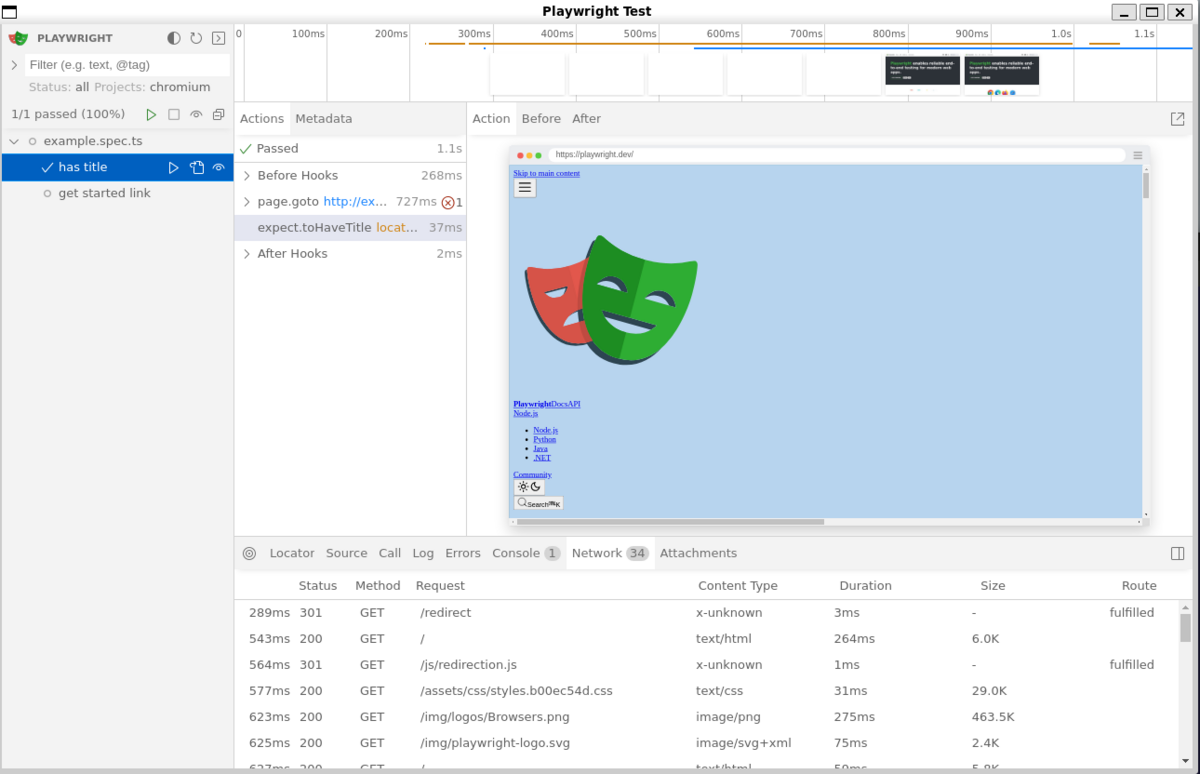
Task: Toggle the bottom panel layout icon
Action: tap(1178, 553)
